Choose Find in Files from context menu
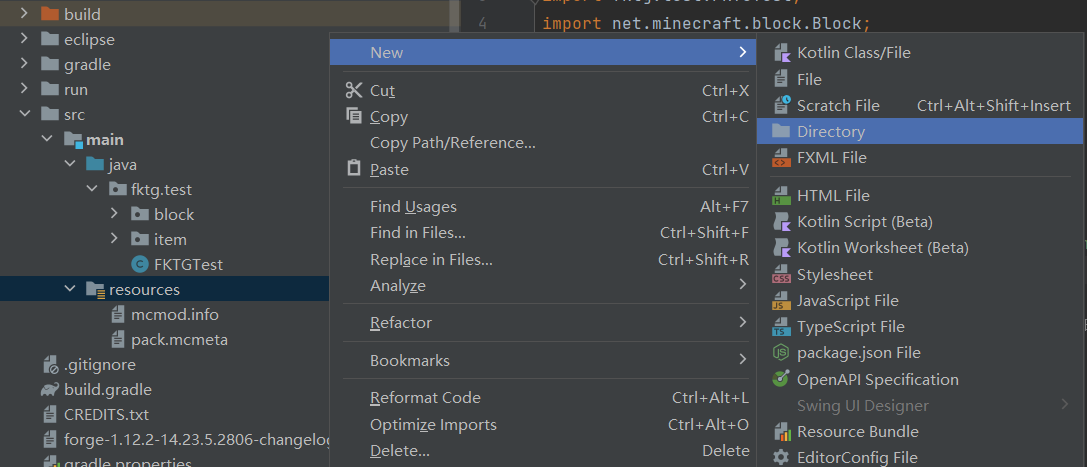This screenshot has width=1087, height=467. pyautogui.click(x=418, y=233)
